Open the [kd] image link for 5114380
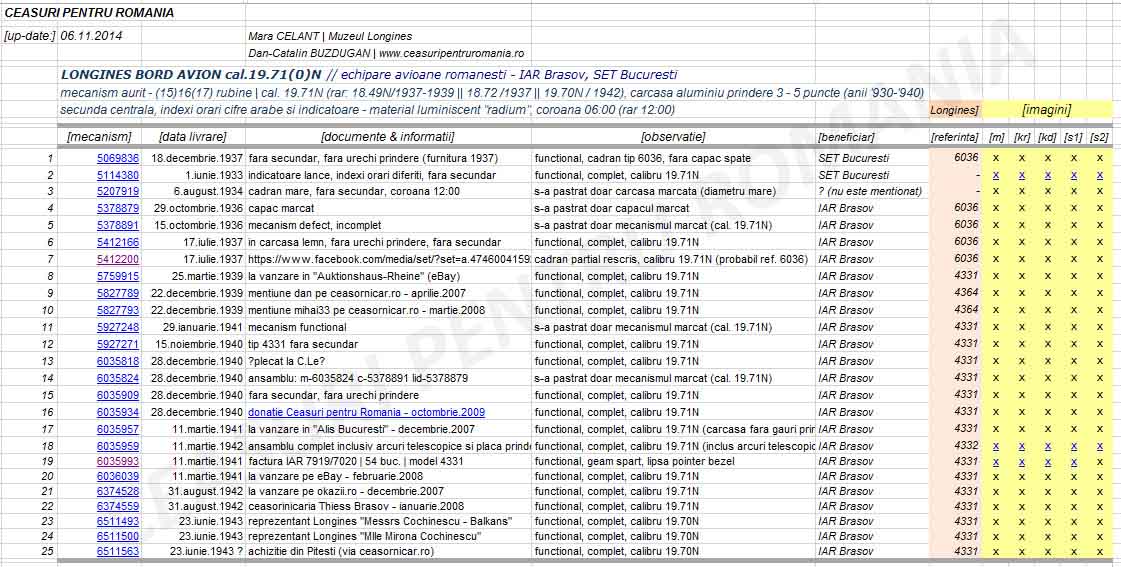The width and height of the screenshot is (1121, 567). (x=1047, y=175)
